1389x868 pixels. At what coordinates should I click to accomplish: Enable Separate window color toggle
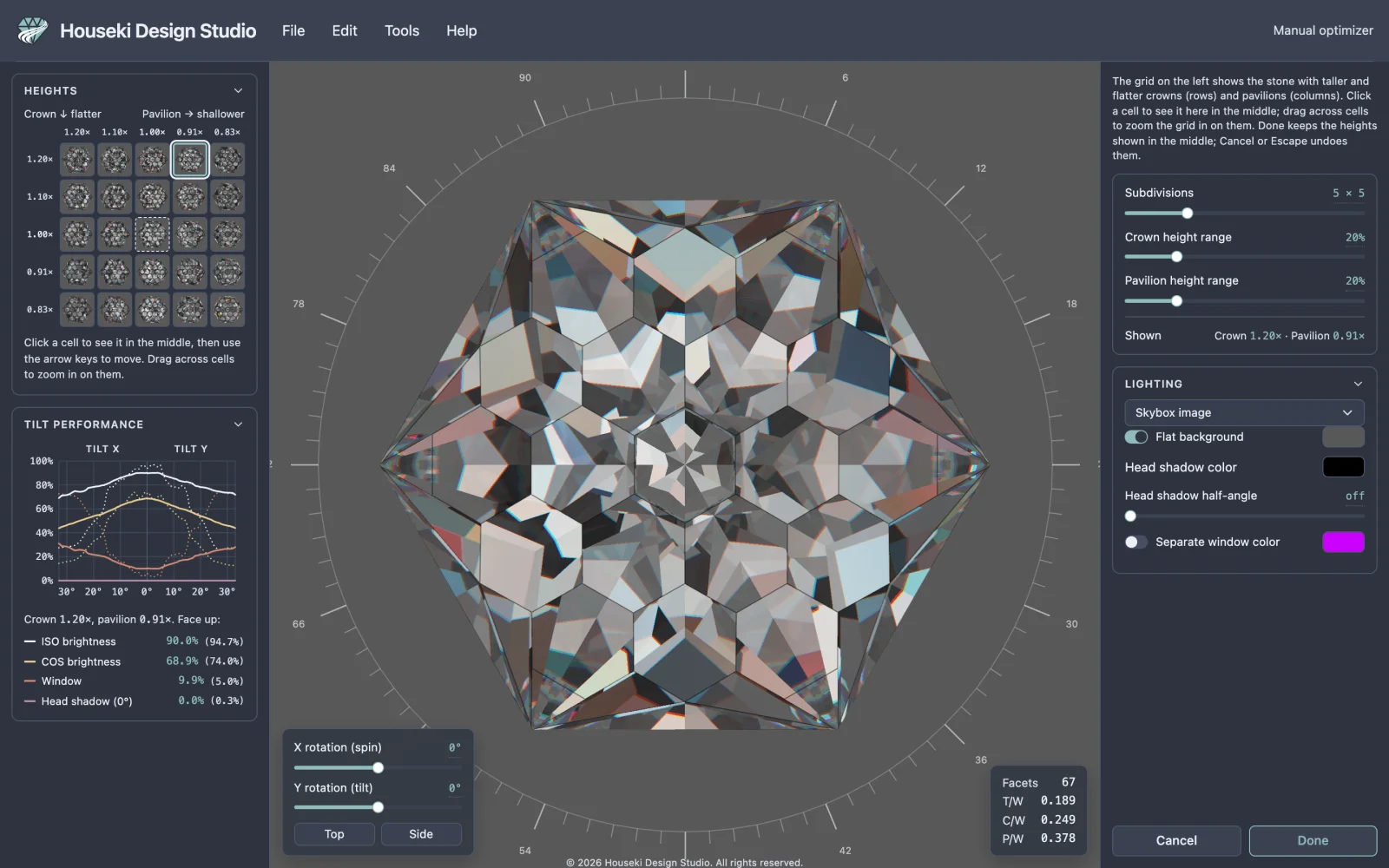click(x=1136, y=542)
